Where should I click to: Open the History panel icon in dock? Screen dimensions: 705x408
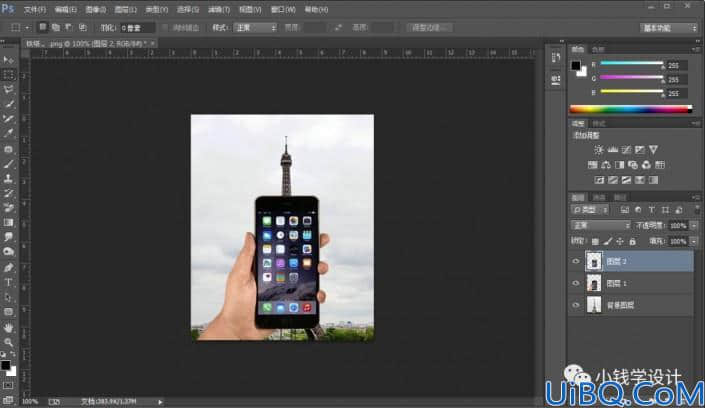[x=556, y=57]
